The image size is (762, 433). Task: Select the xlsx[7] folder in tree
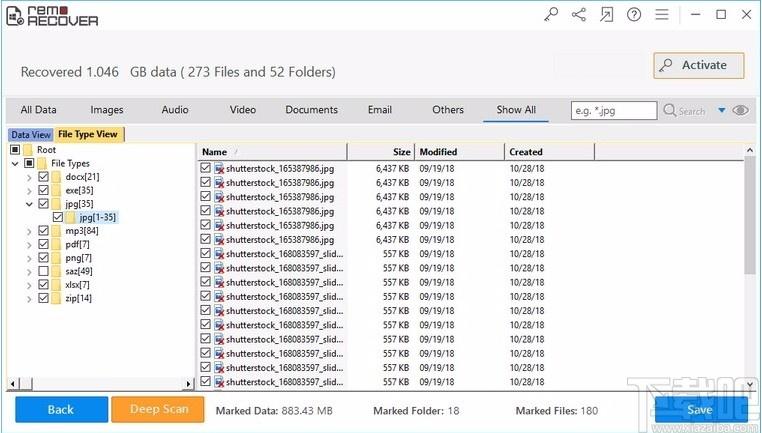78,285
